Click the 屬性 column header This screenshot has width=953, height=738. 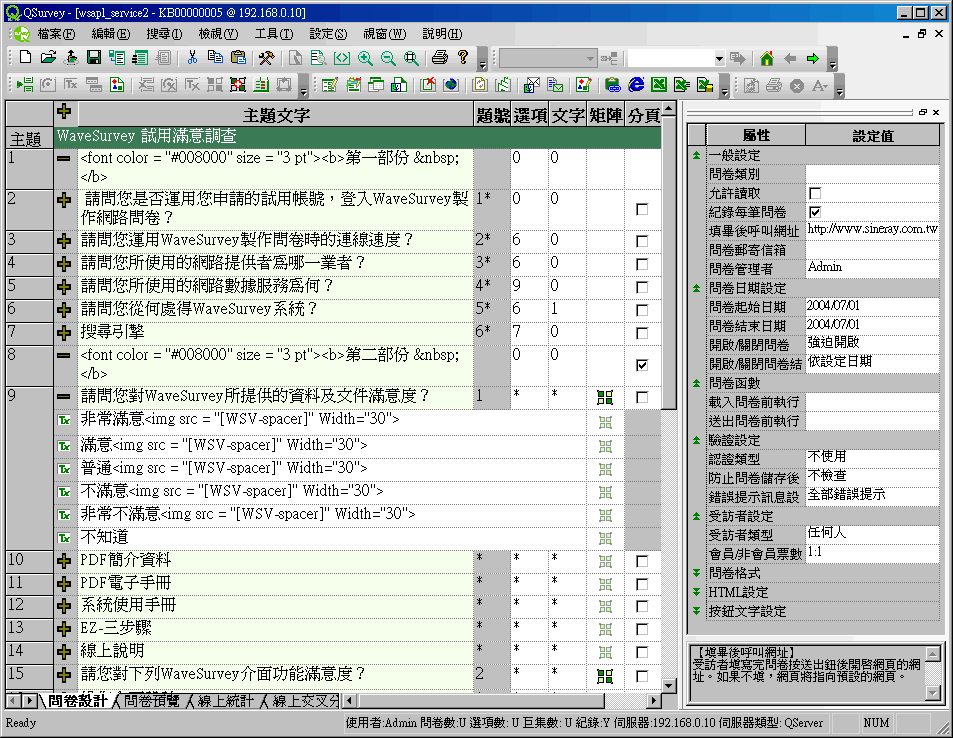756,136
